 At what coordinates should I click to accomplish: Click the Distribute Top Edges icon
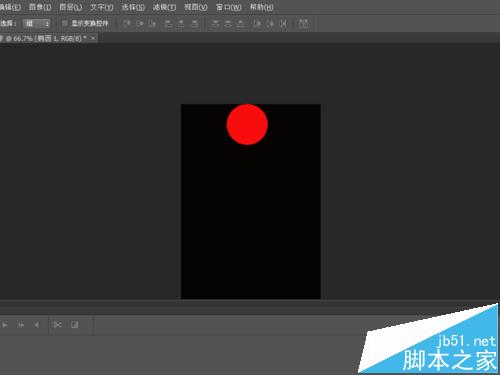pyautogui.click(x=216, y=23)
